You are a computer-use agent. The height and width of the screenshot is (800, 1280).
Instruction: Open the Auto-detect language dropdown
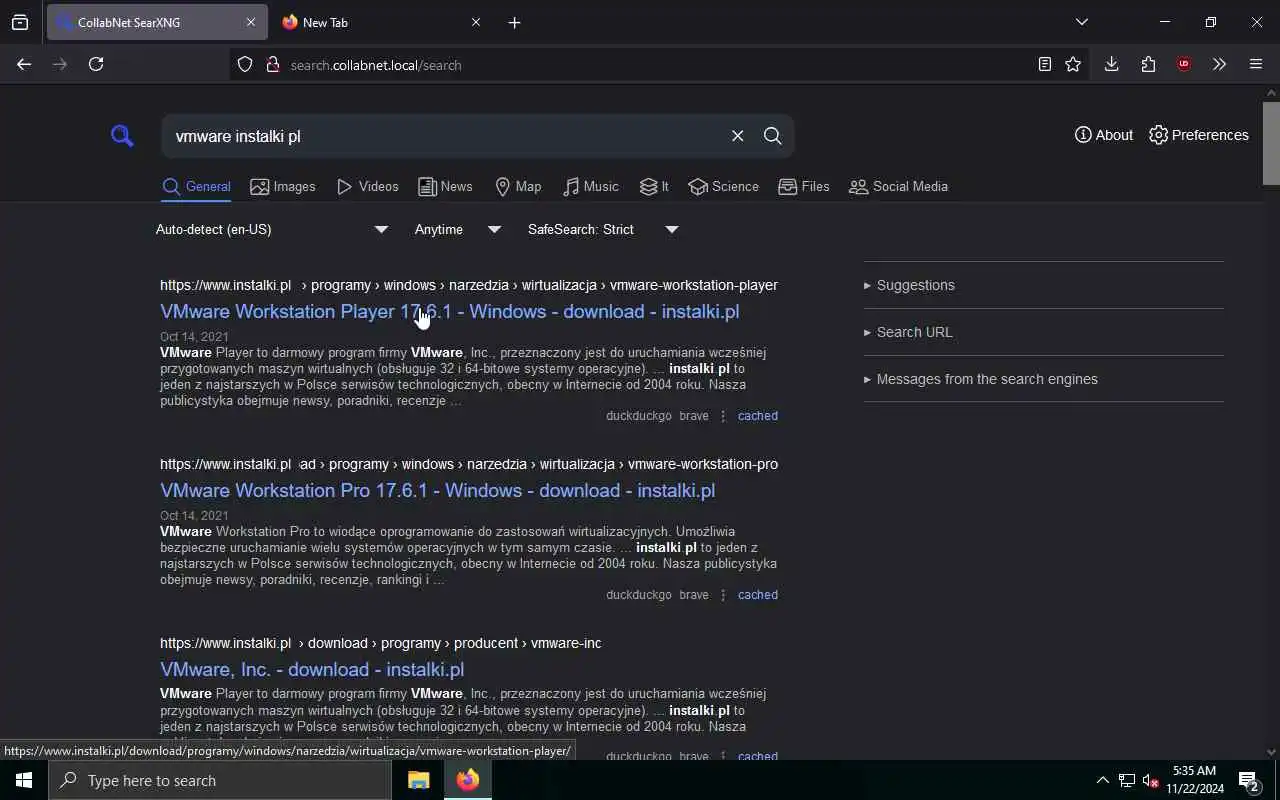point(271,230)
